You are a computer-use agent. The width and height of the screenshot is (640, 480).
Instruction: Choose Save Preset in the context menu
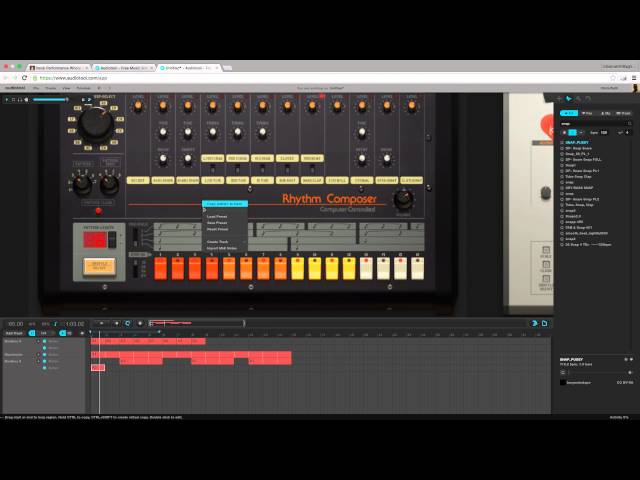[217, 223]
